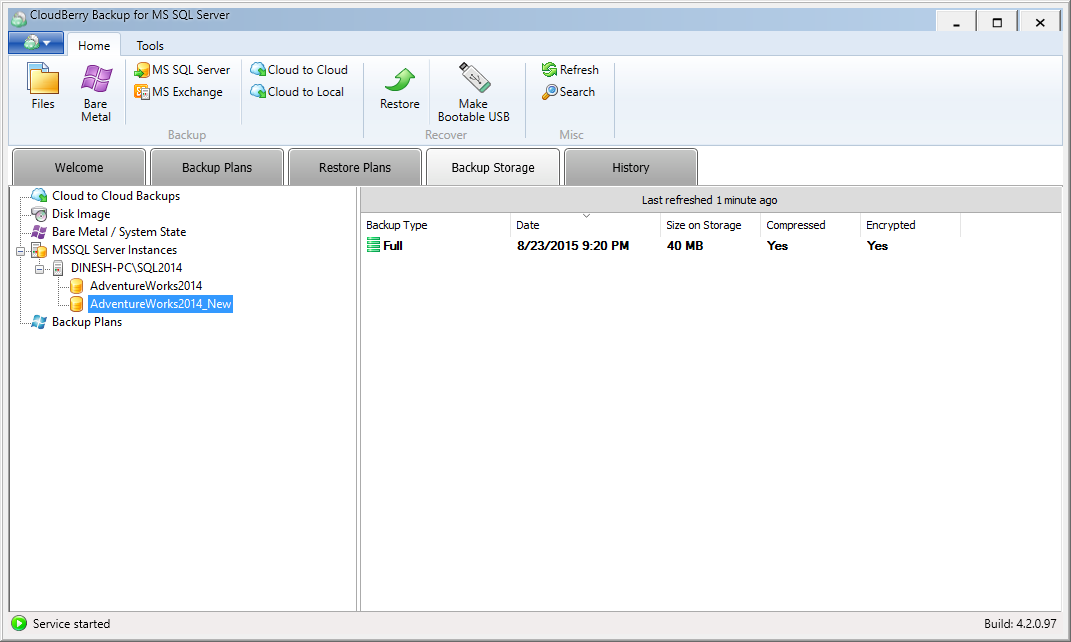This screenshot has height=642, width=1071.
Task: Select AdventureWorks2014 database
Action: coord(145,285)
